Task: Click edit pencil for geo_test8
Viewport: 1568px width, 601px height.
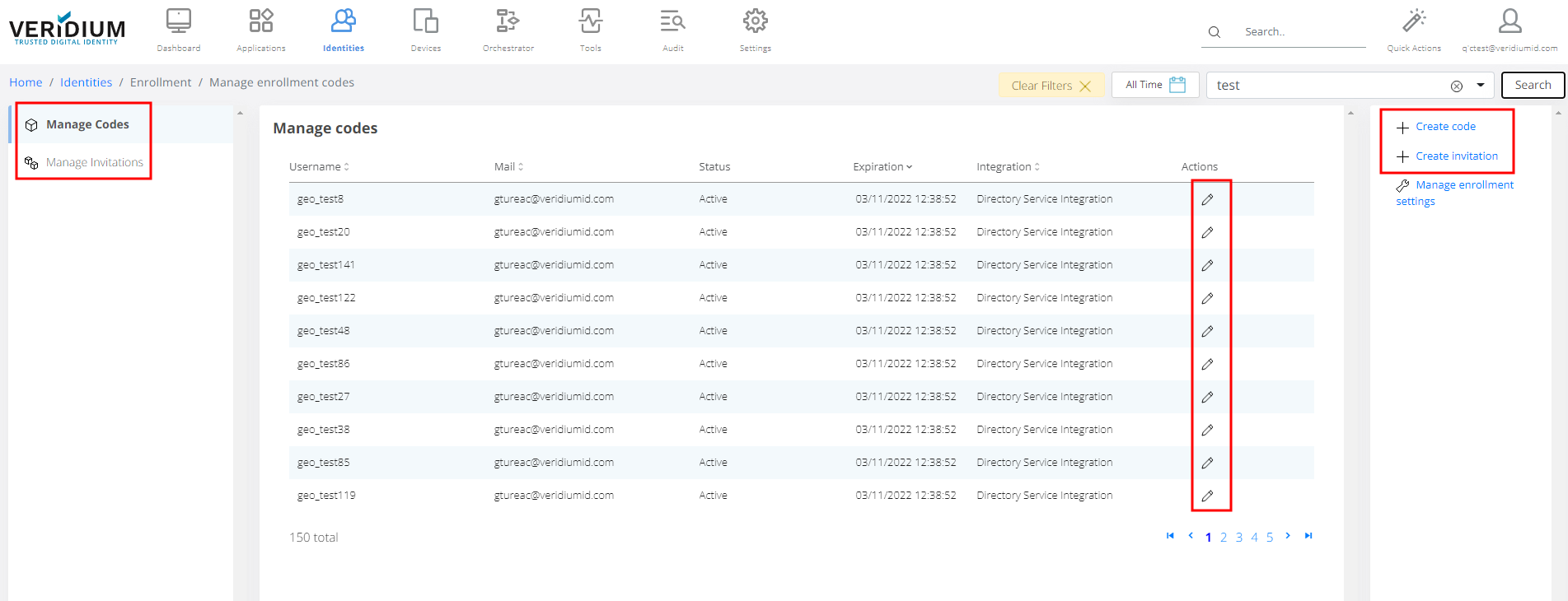Action: (1207, 199)
